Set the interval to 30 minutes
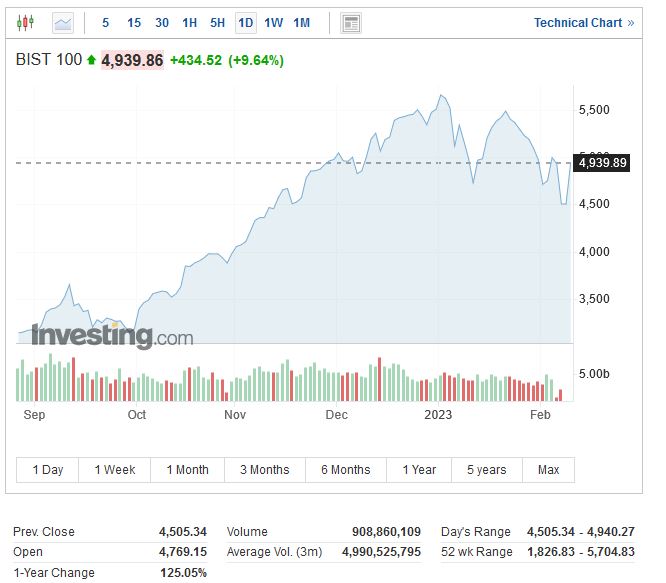This screenshot has height=583, width=666. [x=162, y=22]
